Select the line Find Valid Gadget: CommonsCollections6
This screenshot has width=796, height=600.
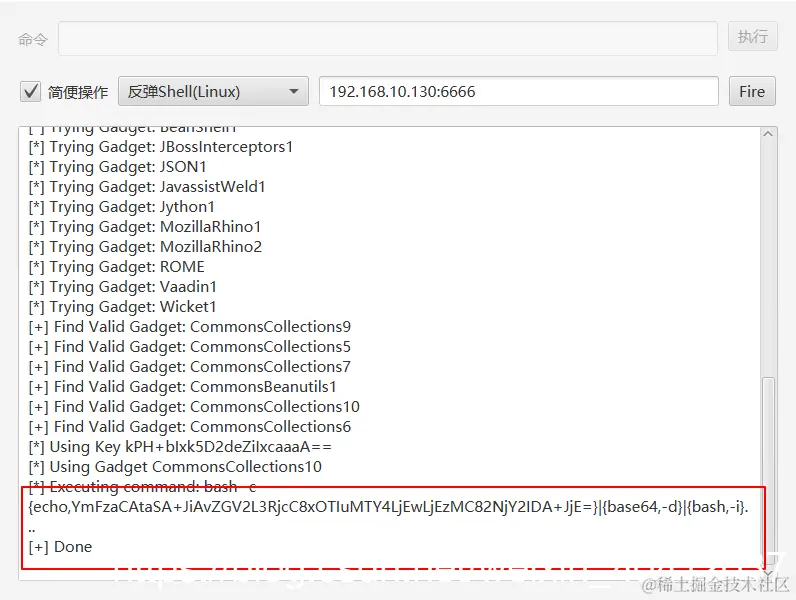pos(190,427)
